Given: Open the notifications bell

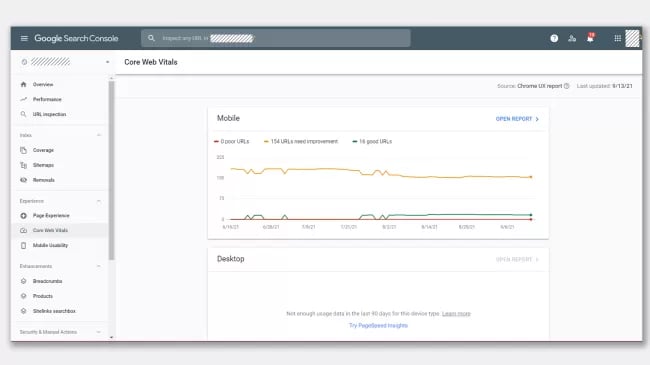Looking at the screenshot, I should [590, 38].
